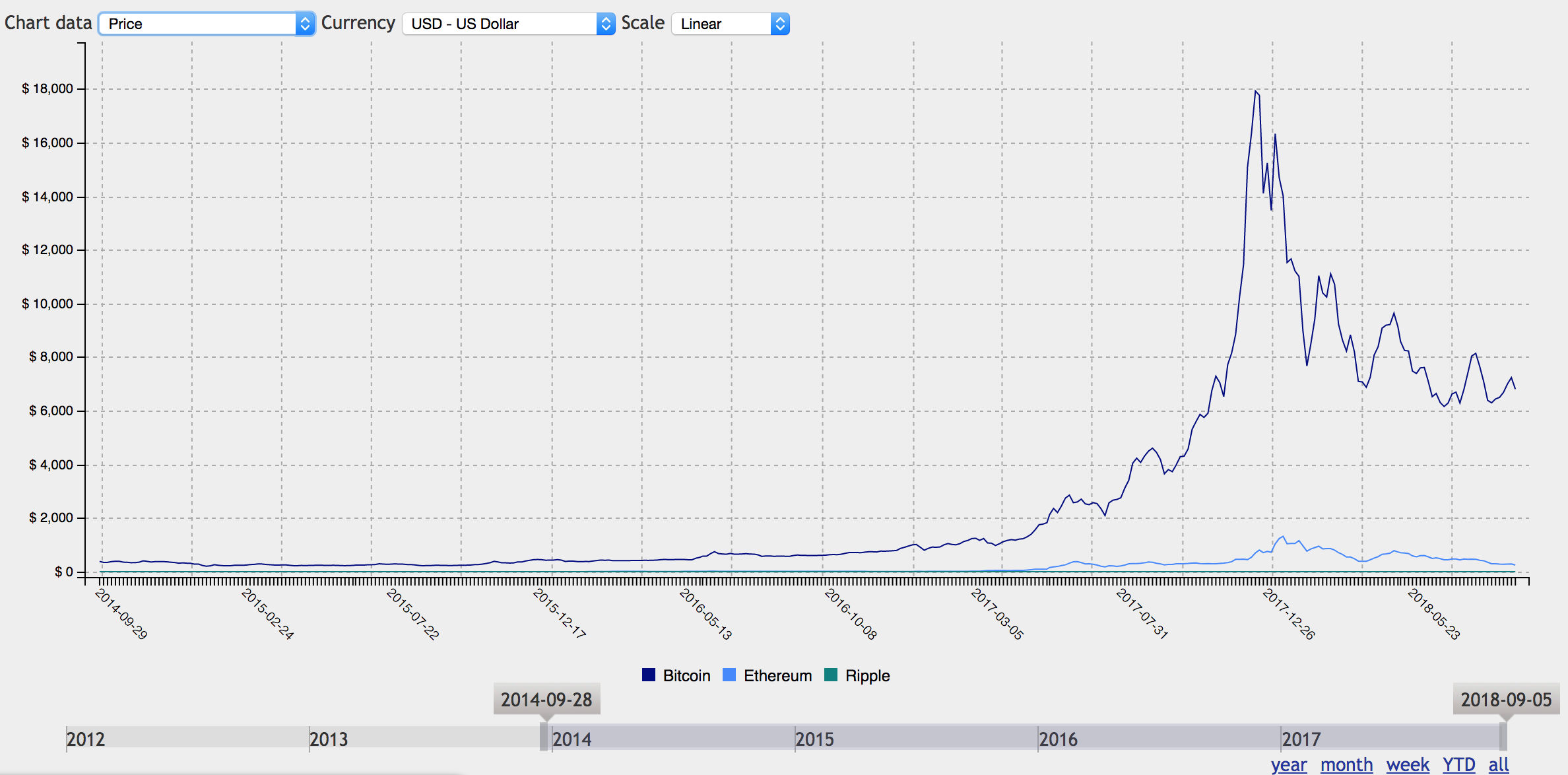
Task: Select the year range link
Action: coord(1288,764)
